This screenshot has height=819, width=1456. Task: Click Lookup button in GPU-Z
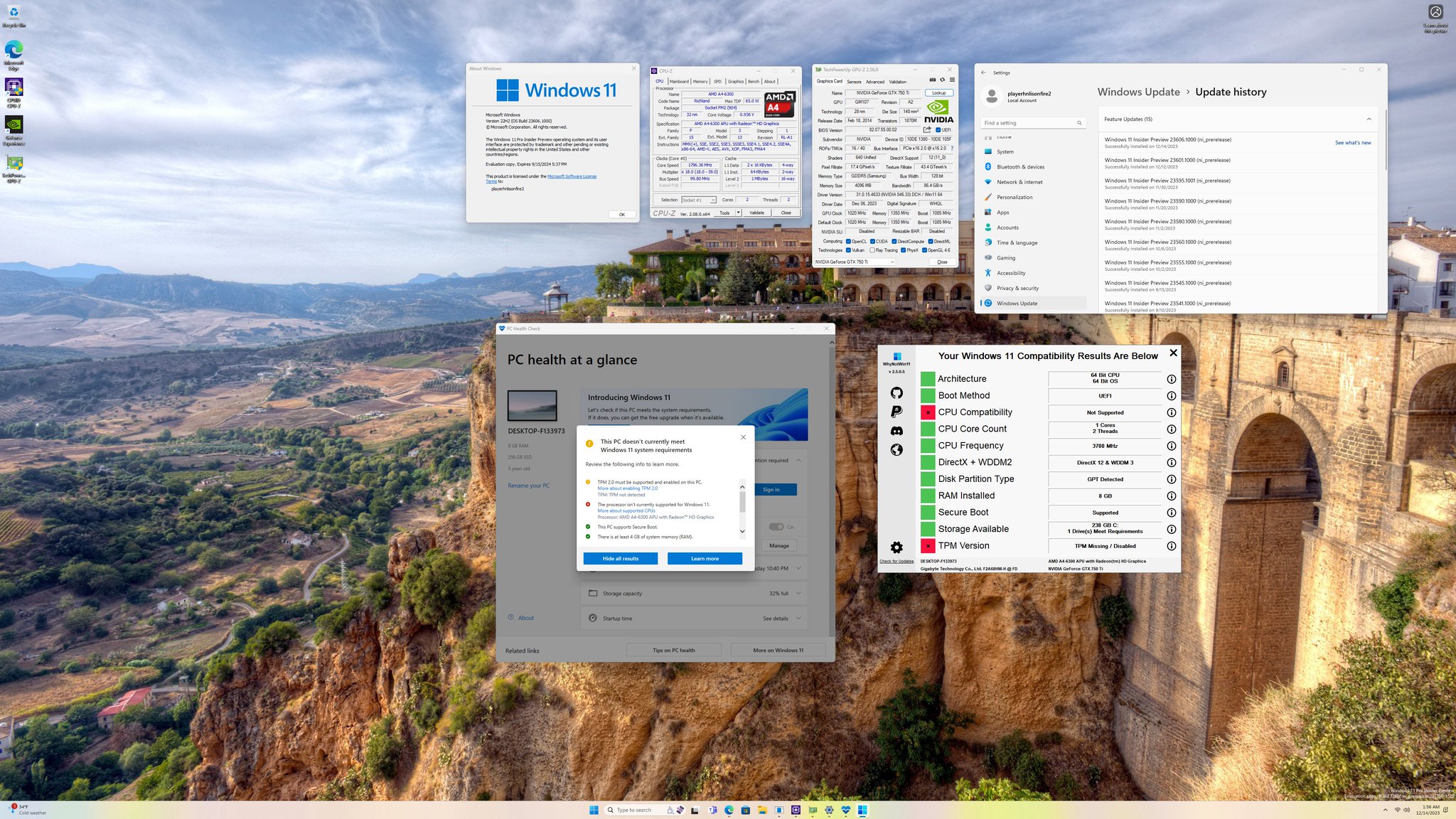pyautogui.click(x=939, y=92)
